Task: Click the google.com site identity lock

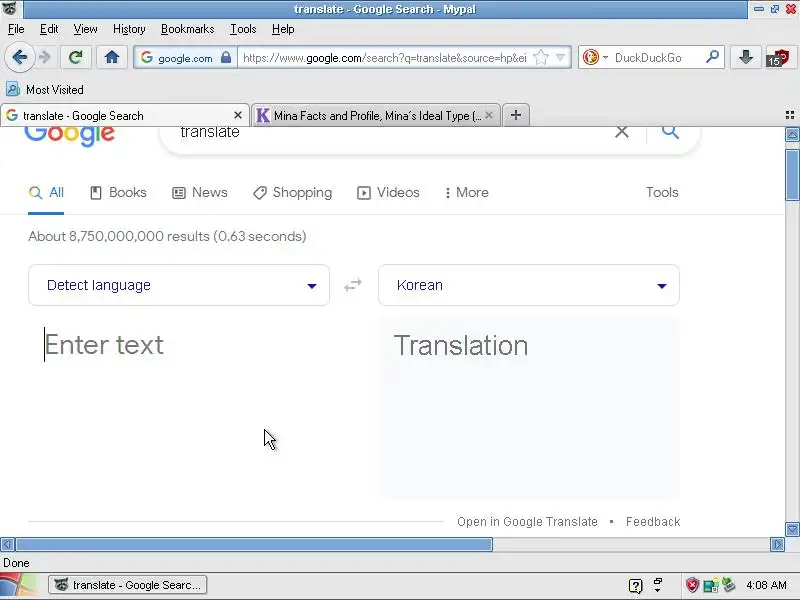Action: [x=185, y=58]
